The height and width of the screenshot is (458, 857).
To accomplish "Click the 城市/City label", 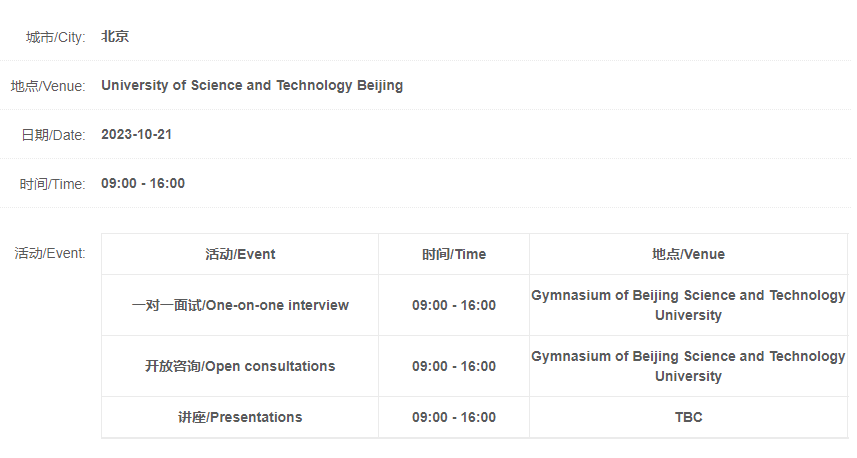I will coord(56,37).
